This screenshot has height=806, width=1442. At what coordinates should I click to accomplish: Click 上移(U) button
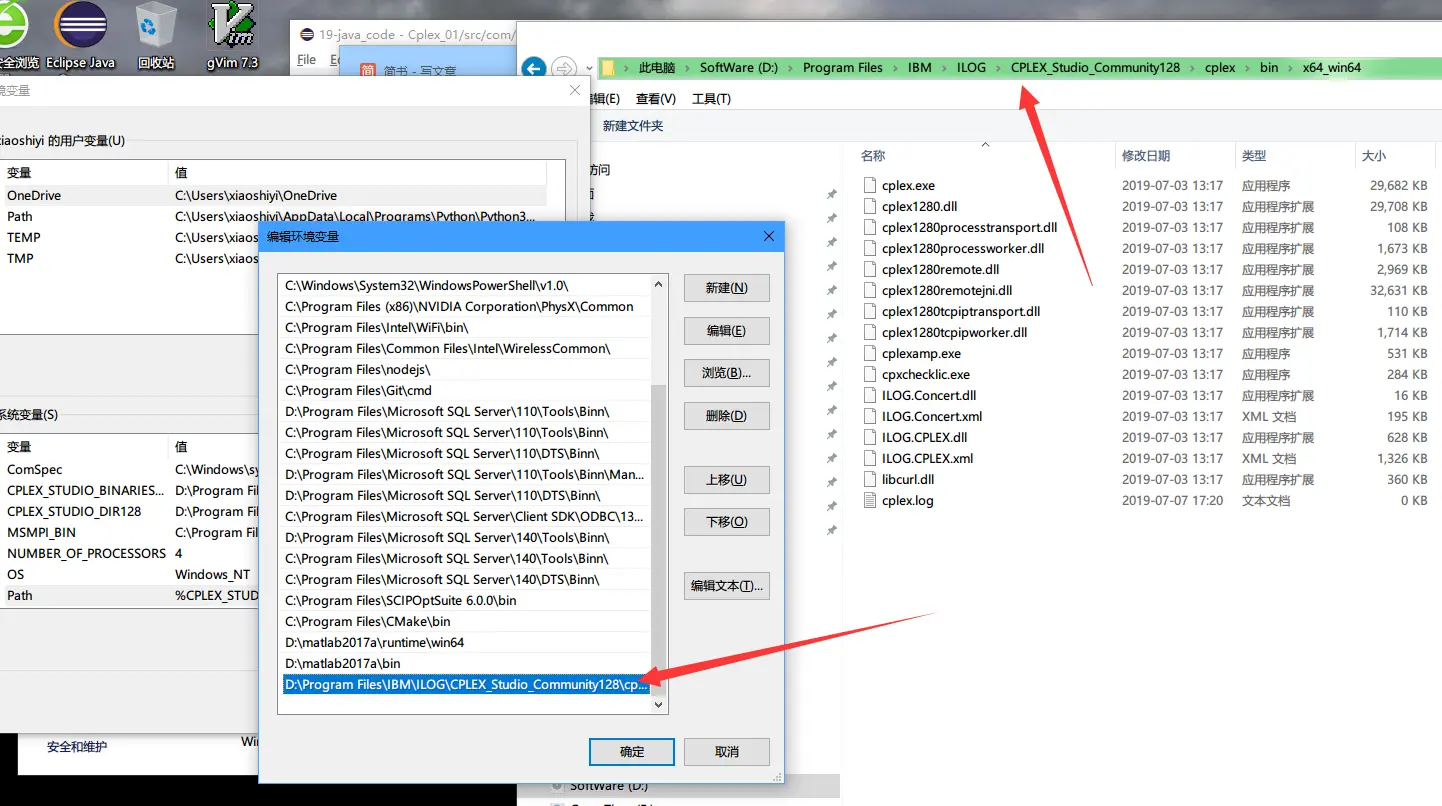[x=726, y=480]
